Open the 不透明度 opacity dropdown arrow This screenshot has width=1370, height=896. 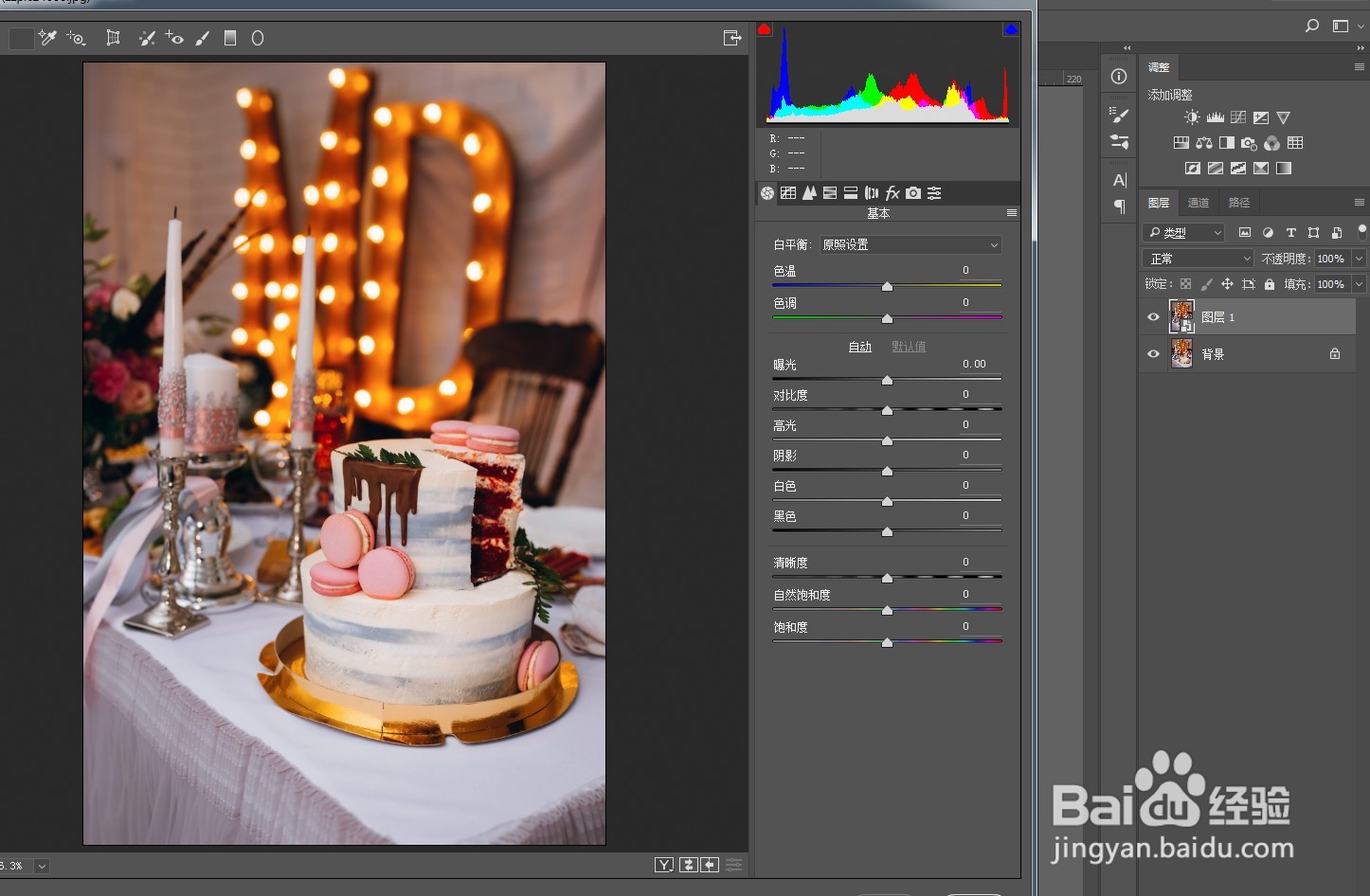[1360, 259]
